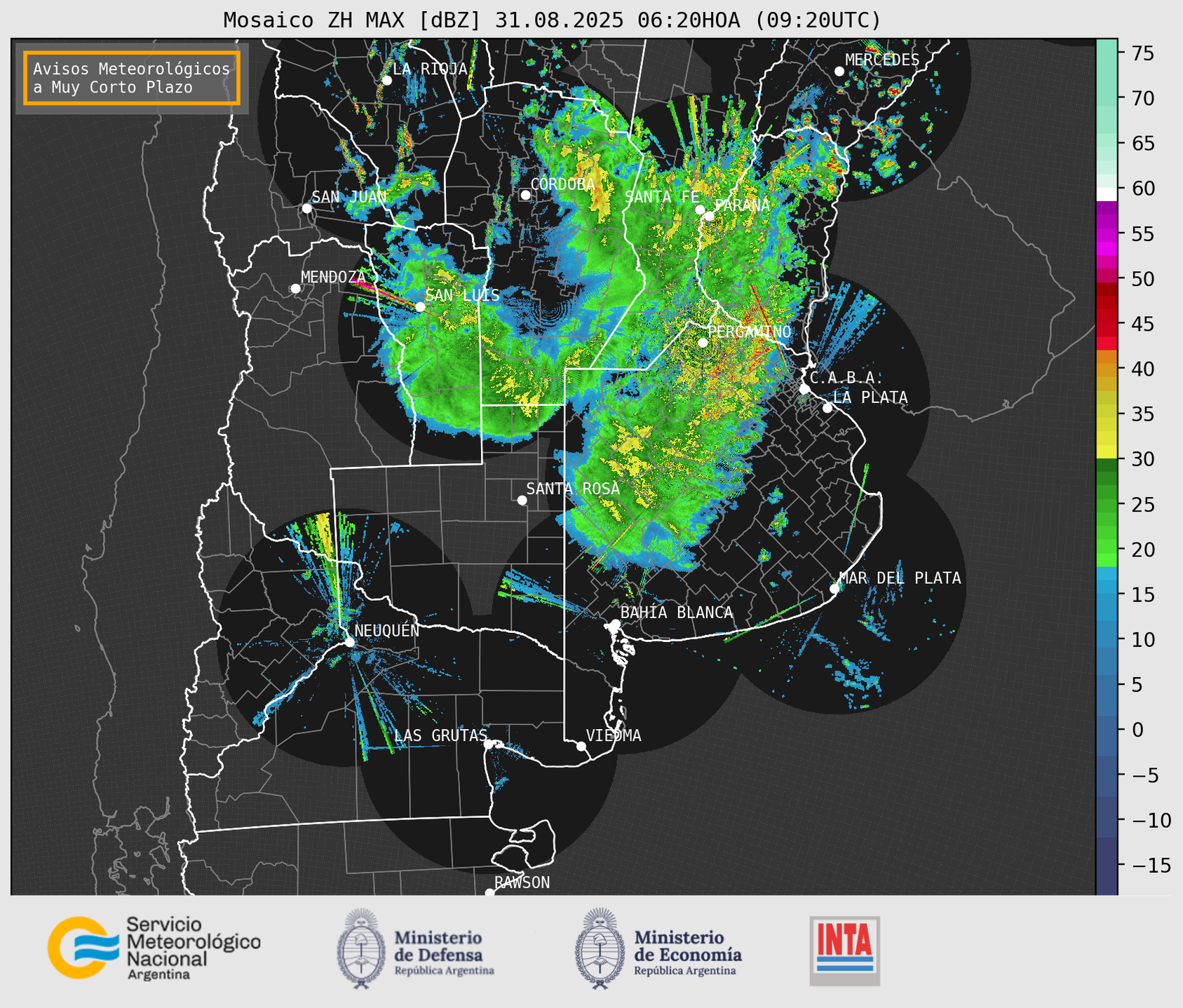1183x1008 pixels.
Task: Click the Santa Rosa city marker dot
Action: pos(522,500)
